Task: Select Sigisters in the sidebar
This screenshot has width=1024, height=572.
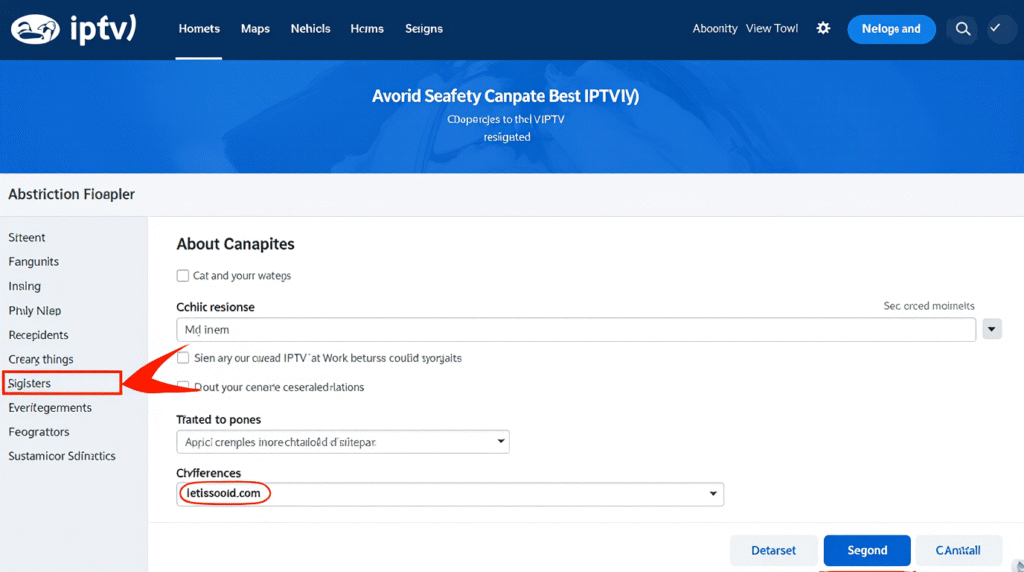Action: click(62, 383)
